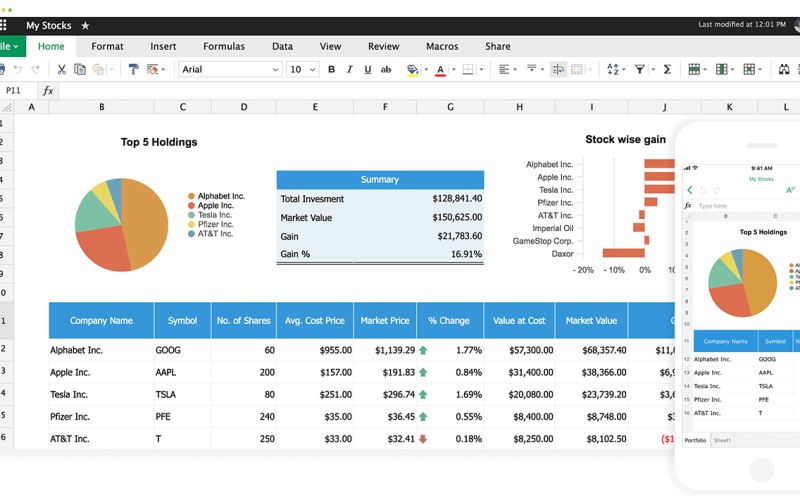Expand the paste options arrow
The image size is (800, 500).
pyautogui.click(x=111, y=69)
